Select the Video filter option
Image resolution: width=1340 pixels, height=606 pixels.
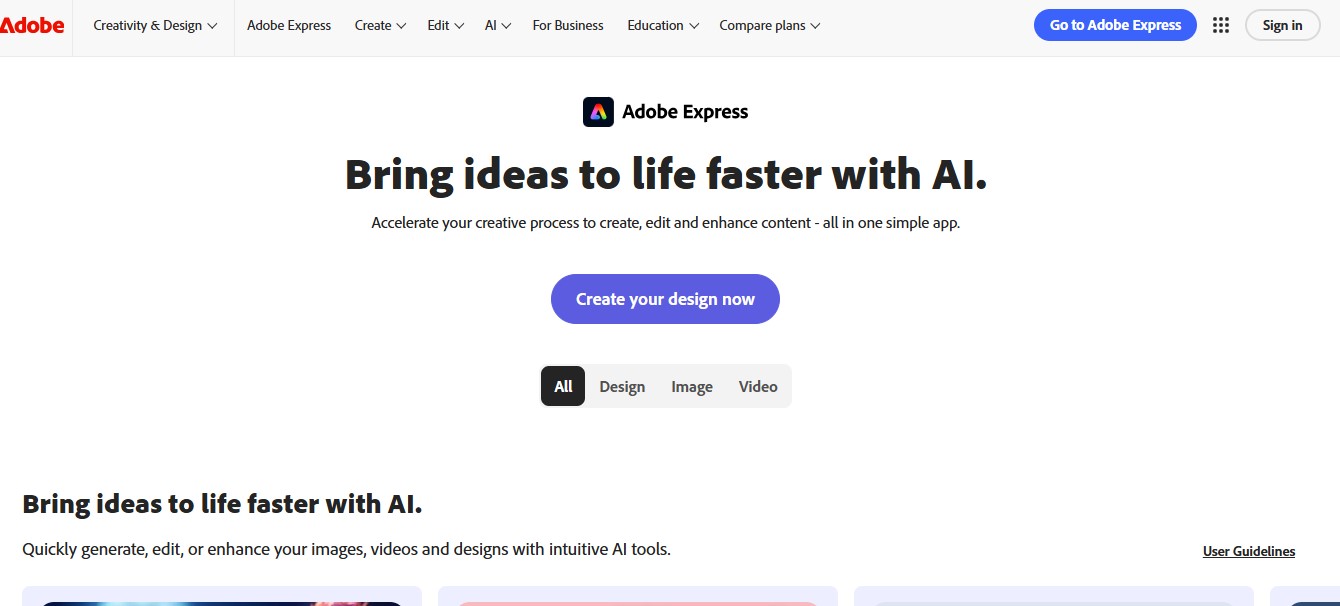[757, 386]
